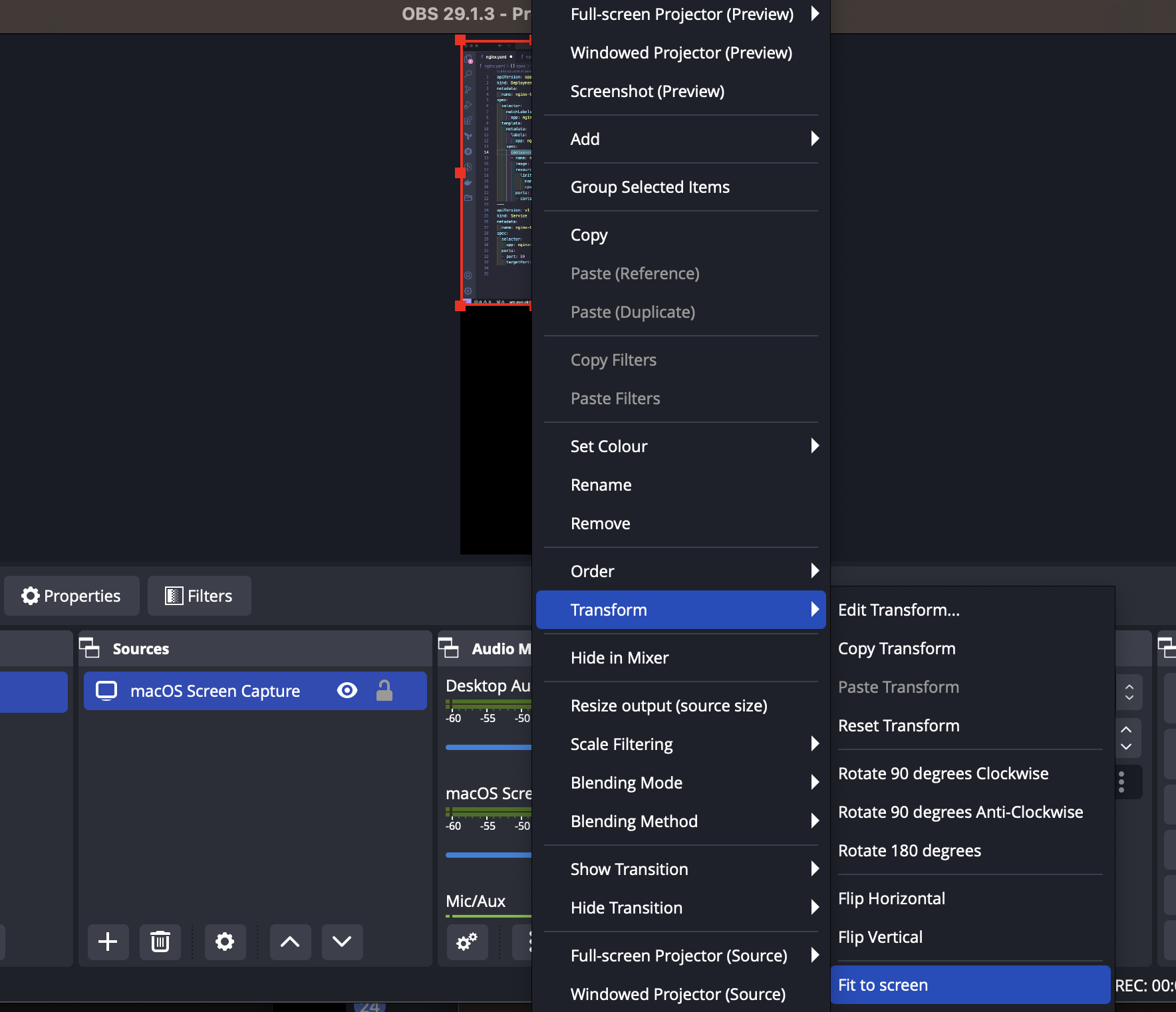Choose Rotate 90 degrees Anti-Clockwise
This screenshot has width=1176, height=1012.
click(x=970, y=812)
